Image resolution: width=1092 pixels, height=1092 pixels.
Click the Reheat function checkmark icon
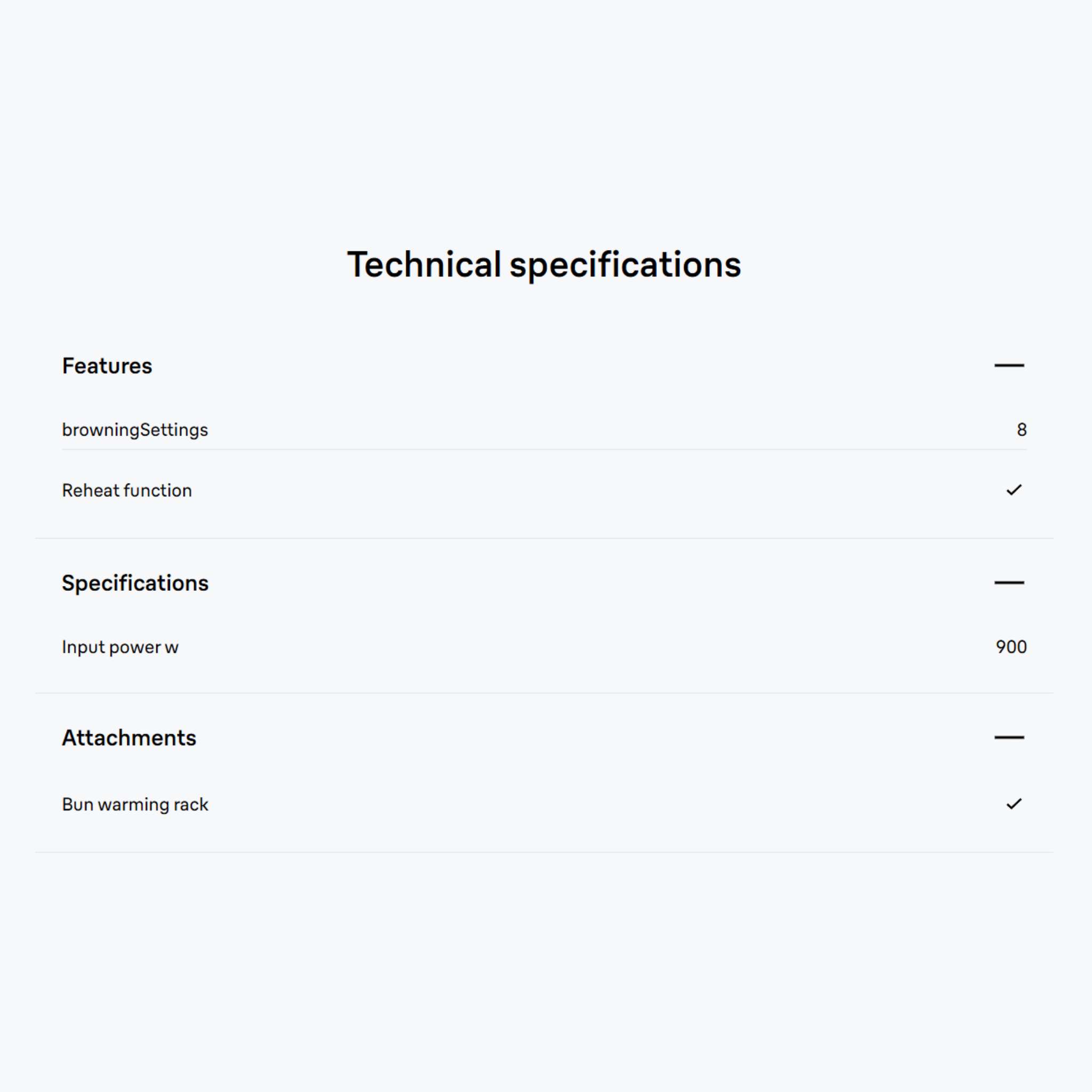point(1014,490)
